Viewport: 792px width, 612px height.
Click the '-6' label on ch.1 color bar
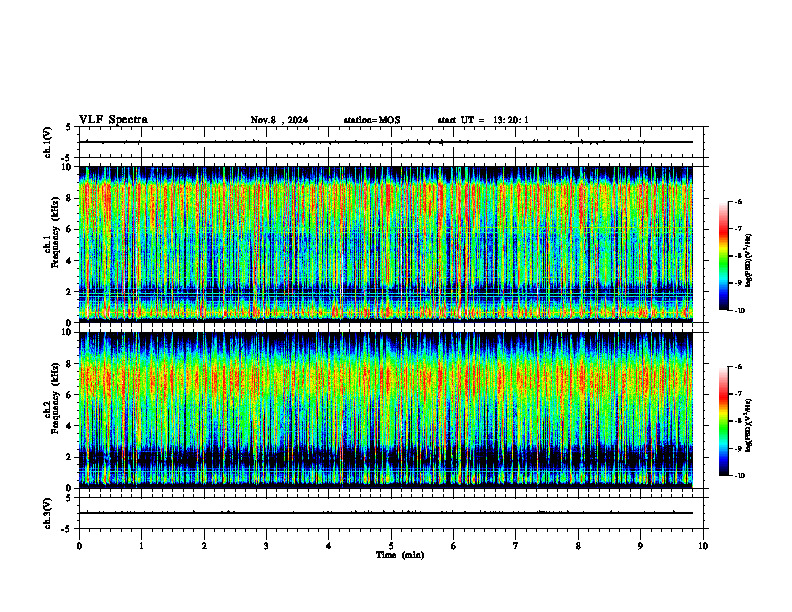738,201
